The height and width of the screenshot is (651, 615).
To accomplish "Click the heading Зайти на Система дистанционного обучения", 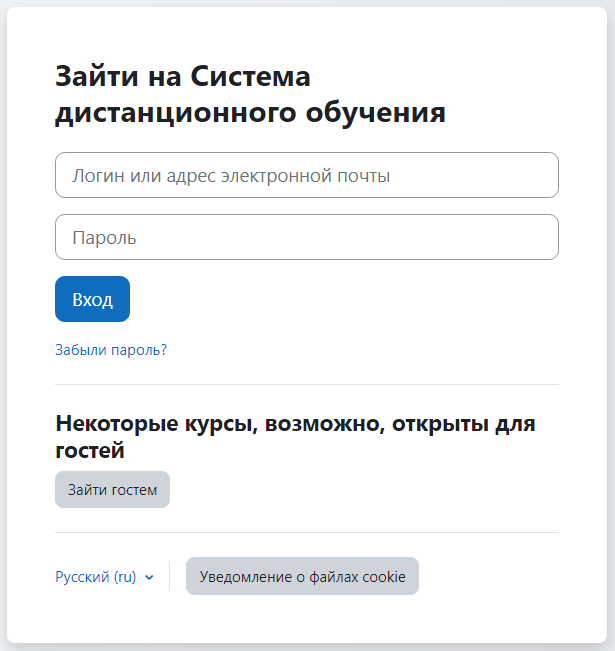I will pos(250,94).
